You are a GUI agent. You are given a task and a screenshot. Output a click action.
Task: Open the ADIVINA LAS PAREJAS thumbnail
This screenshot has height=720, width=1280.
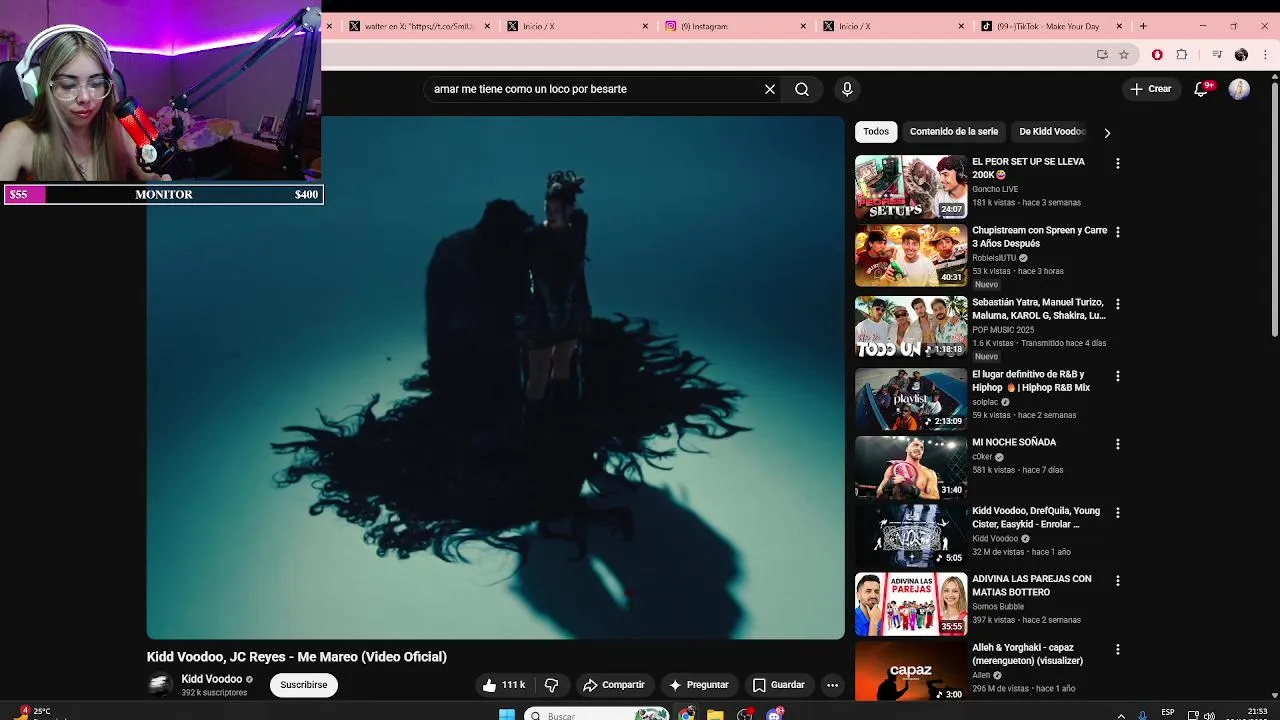point(911,604)
